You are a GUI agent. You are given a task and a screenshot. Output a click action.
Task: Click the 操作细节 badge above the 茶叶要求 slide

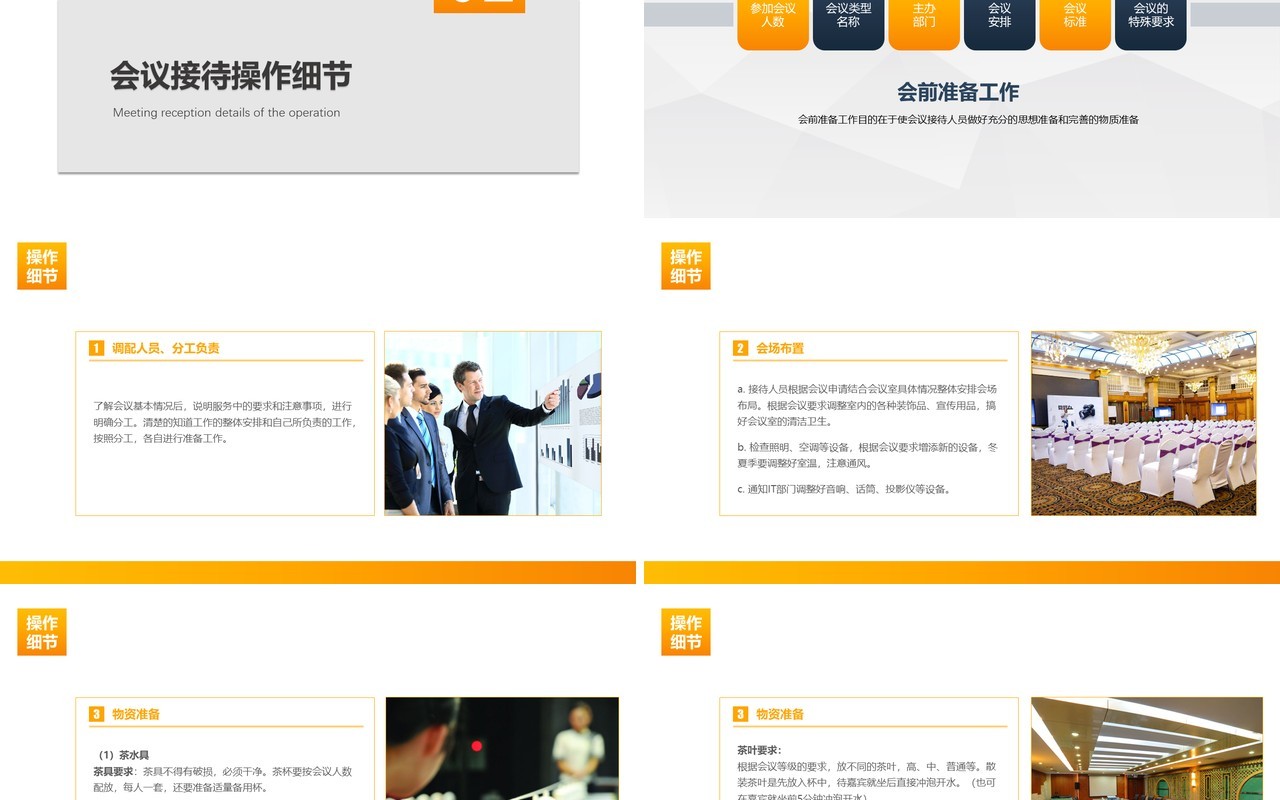(x=686, y=632)
